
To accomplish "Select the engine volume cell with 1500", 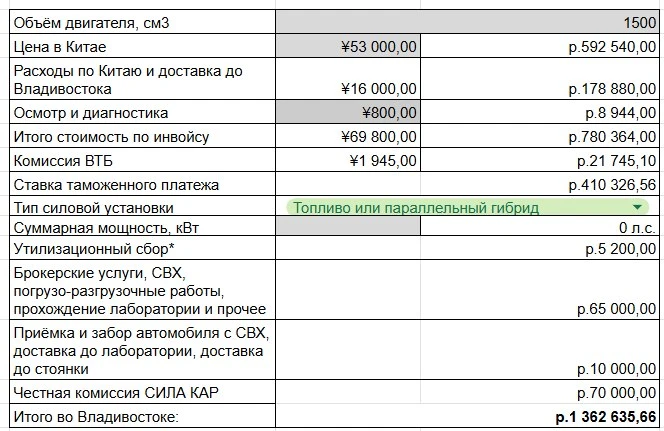I will click(x=468, y=22).
